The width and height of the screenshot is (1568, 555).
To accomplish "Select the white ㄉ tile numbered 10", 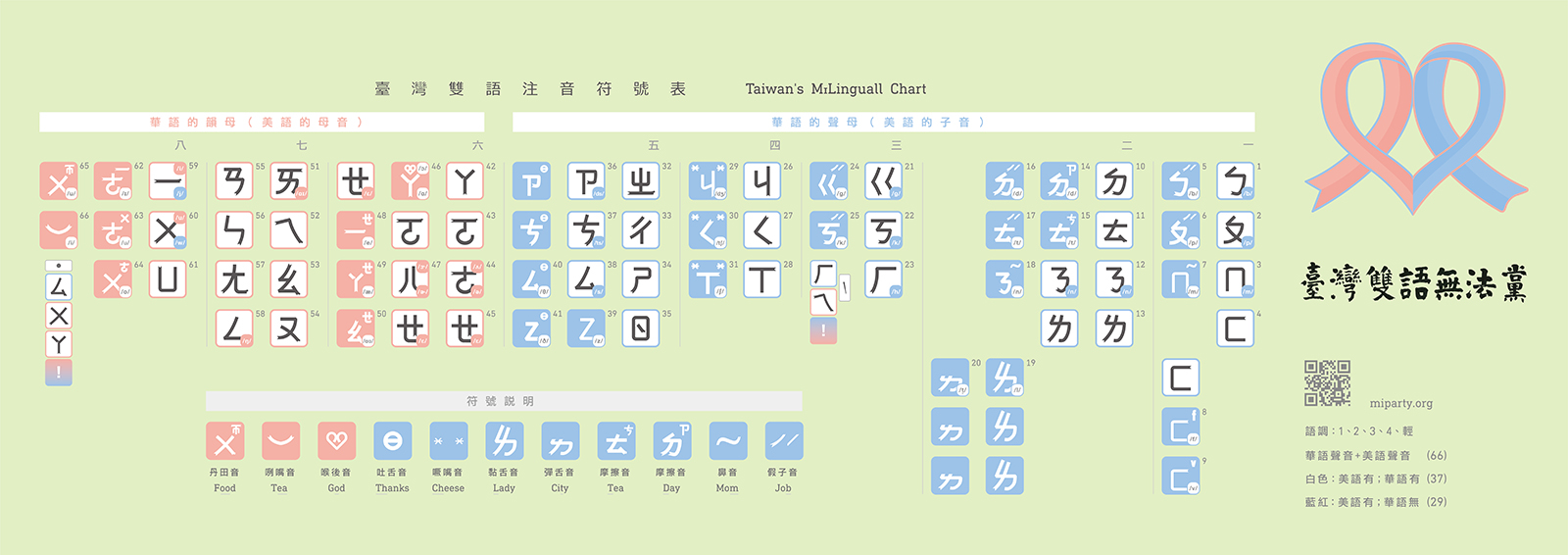I will coord(1115,181).
